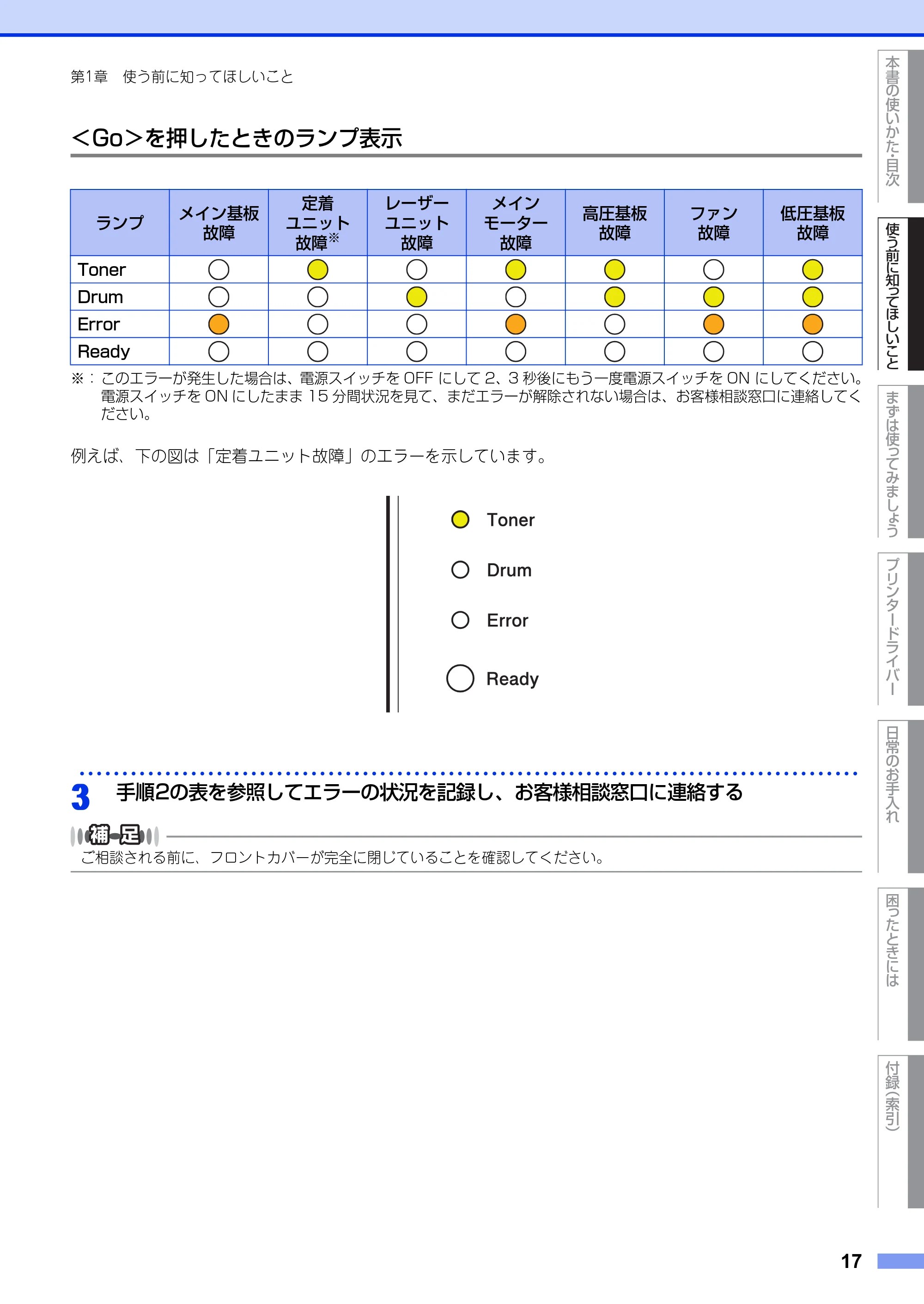
Task: Click the Drum lamp circle in the example diagram
Action: pos(460,569)
